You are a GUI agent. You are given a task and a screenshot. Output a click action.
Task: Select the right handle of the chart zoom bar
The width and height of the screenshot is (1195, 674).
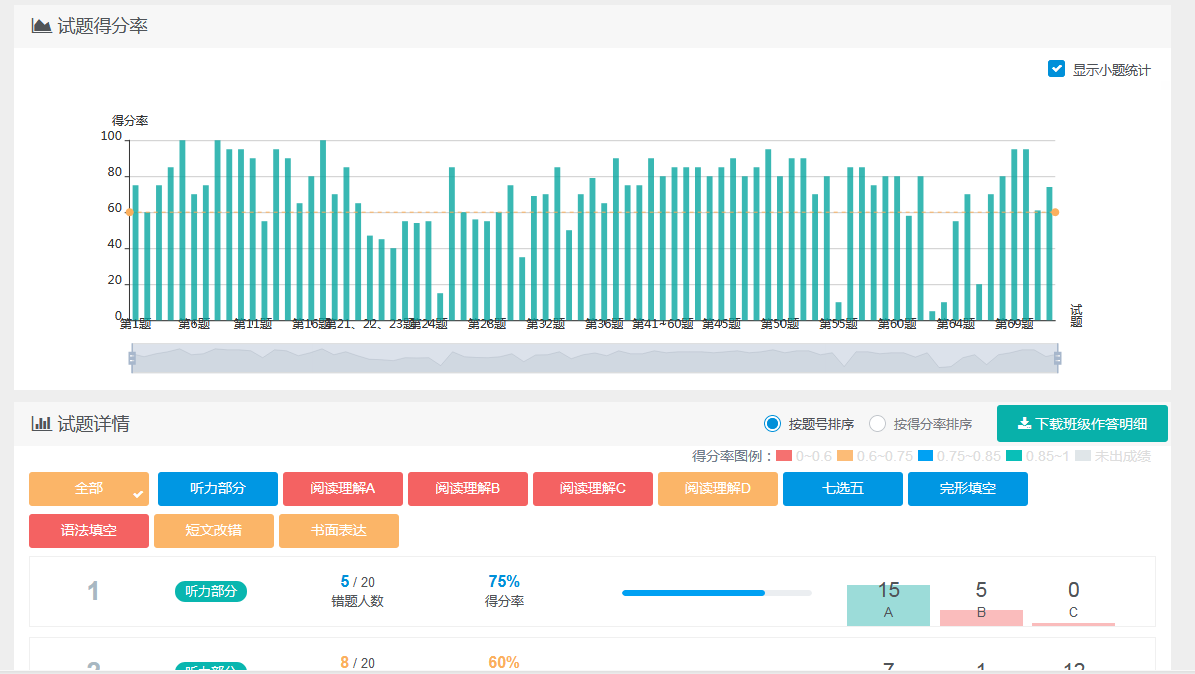coord(1057,358)
